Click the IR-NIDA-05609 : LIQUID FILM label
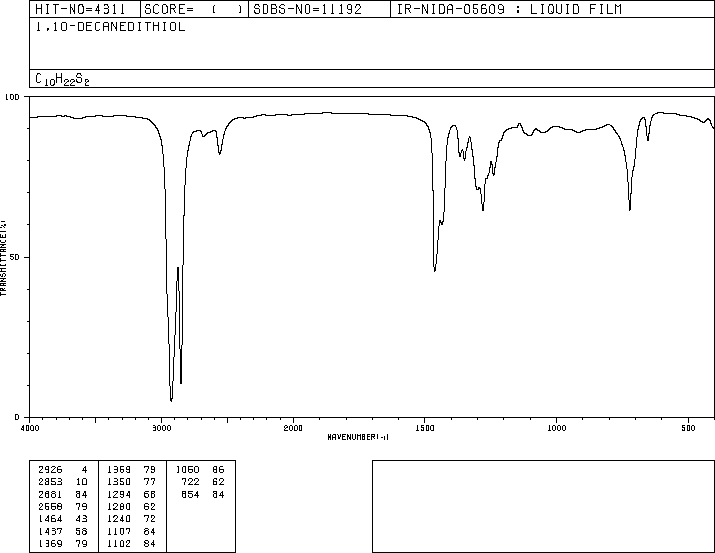This screenshot has width=715, height=553. point(509,9)
